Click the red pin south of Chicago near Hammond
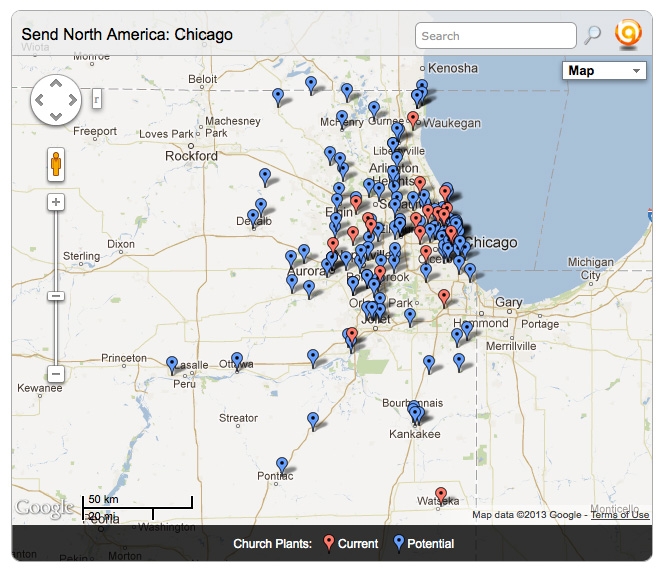 coord(444,298)
